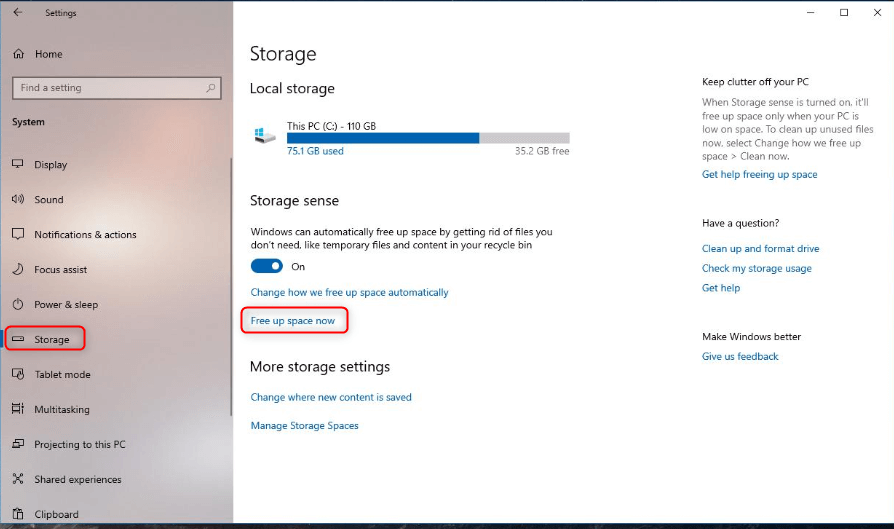Viewport: 894px width, 529px height.
Task: Click the Home icon in sidebar
Action: [17, 54]
